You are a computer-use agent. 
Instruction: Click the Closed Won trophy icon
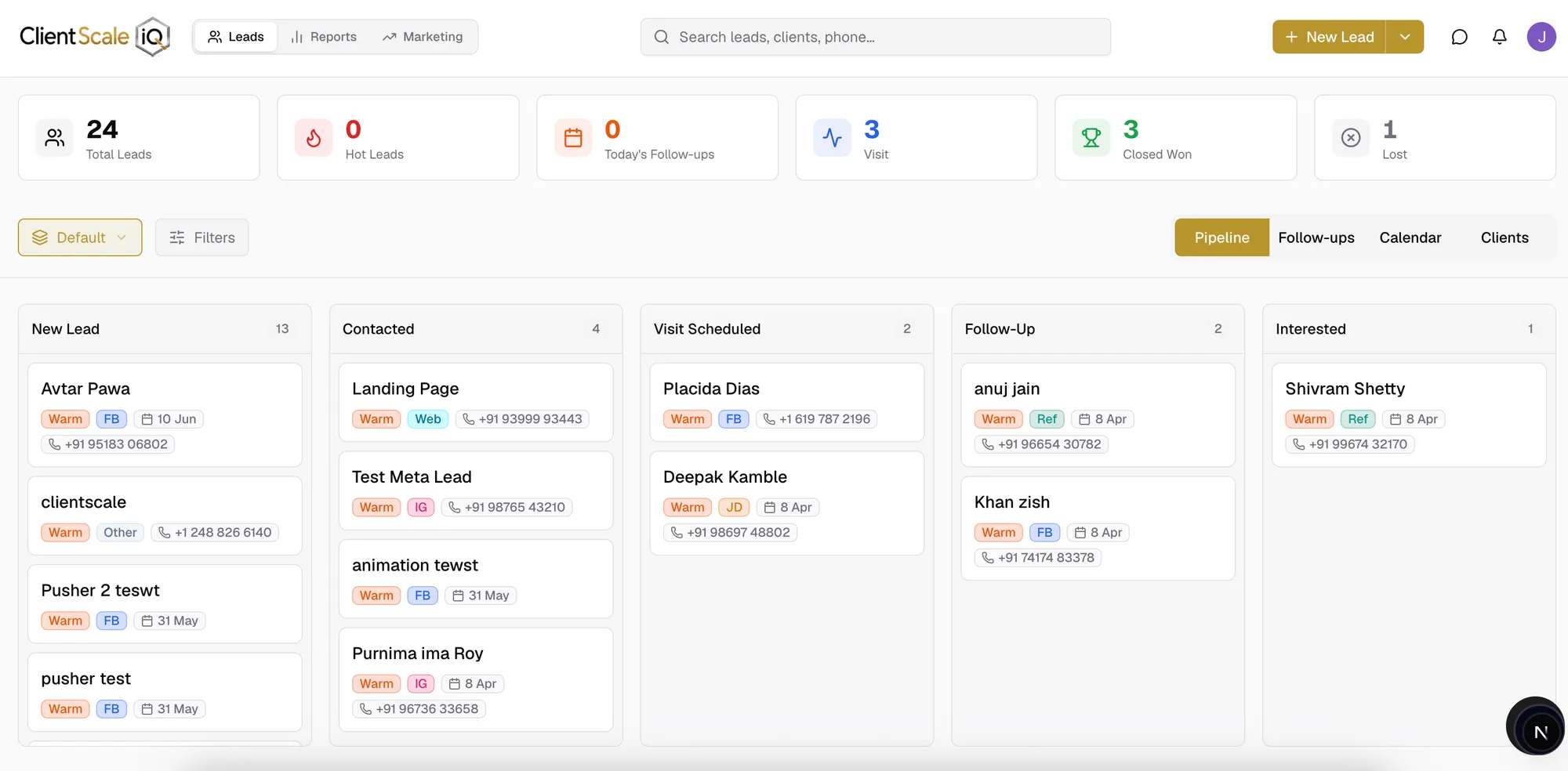coord(1091,138)
